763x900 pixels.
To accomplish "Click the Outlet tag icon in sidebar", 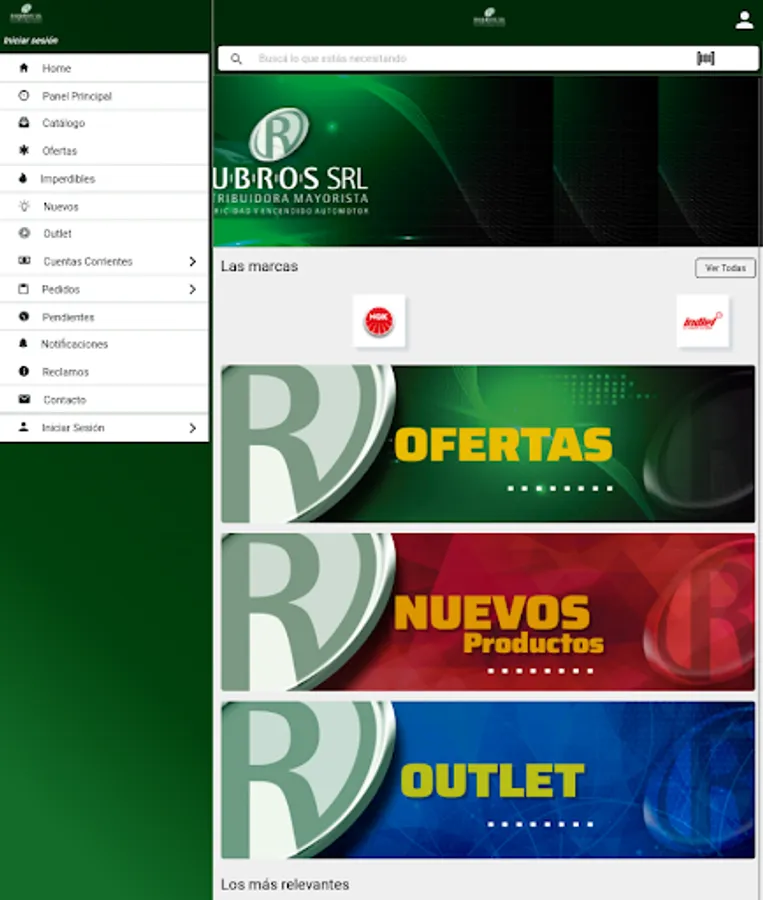I will coord(24,233).
